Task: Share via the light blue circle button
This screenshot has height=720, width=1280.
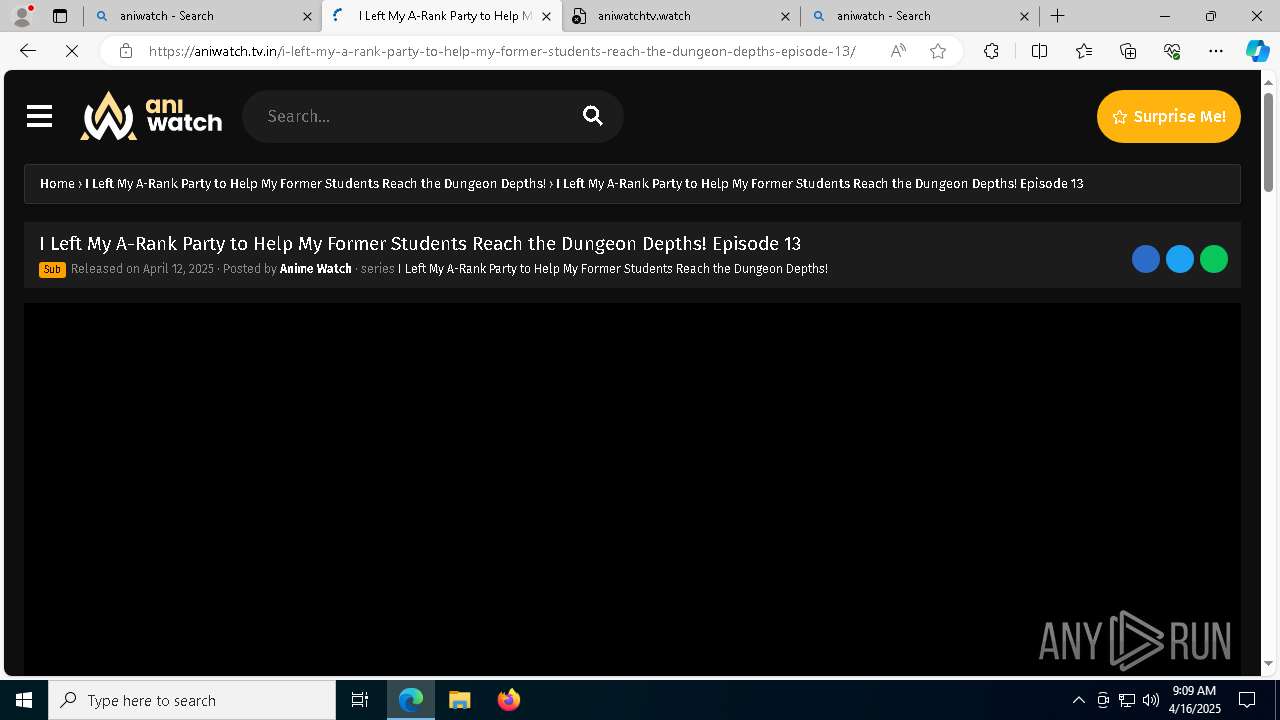Action: point(1180,259)
